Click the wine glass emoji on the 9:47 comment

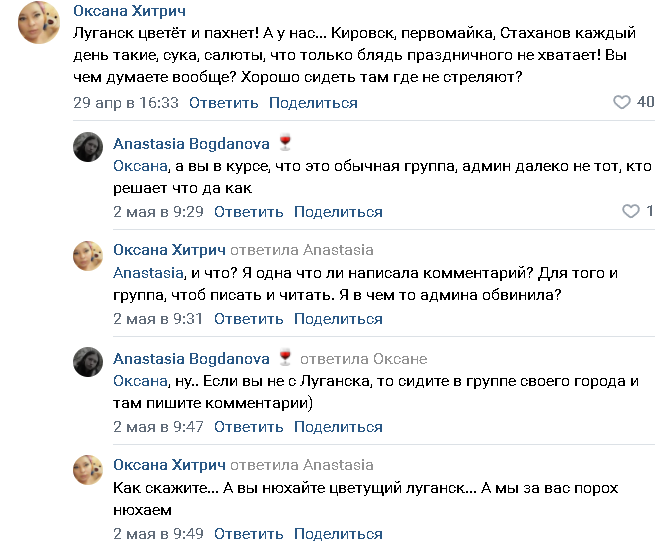(x=285, y=359)
